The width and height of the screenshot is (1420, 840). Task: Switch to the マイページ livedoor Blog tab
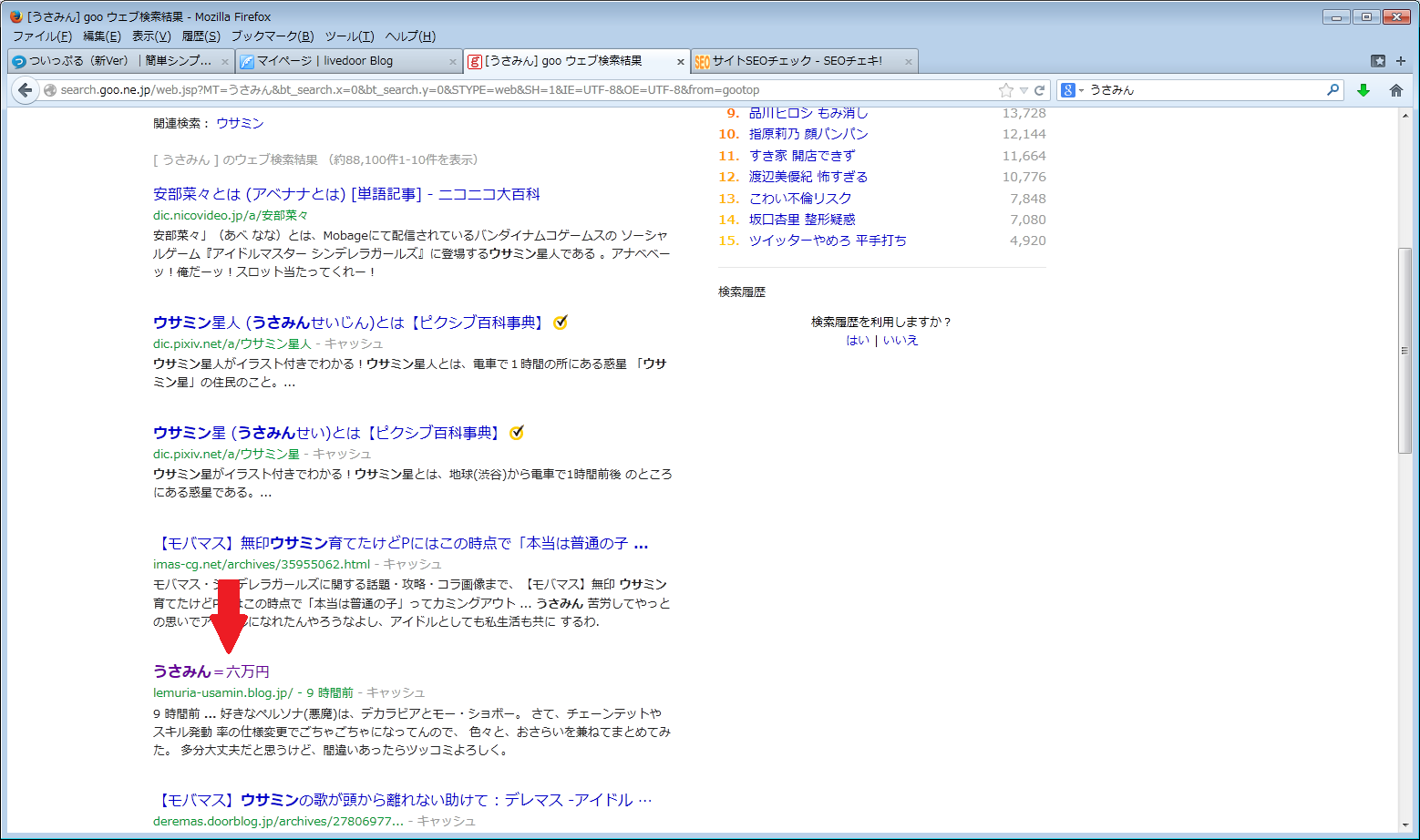(x=349, y=61)
